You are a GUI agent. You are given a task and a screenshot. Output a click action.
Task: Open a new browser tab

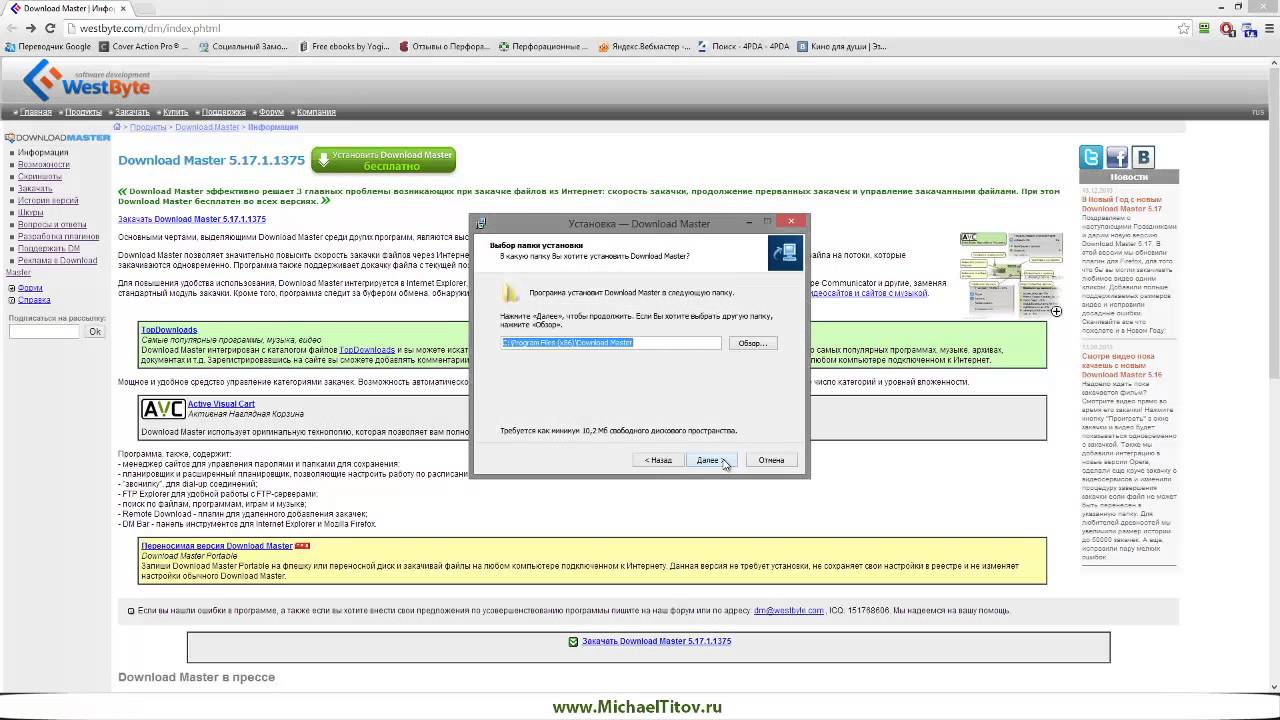tap(147, 8)
